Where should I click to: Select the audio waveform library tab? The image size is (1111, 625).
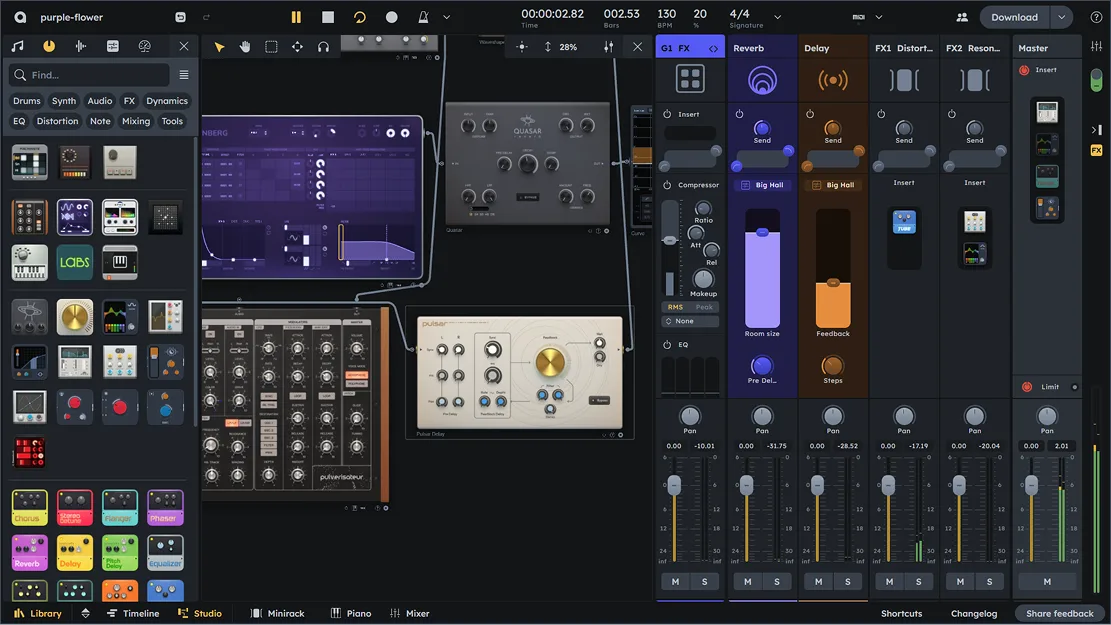pyautogui.click(x=81, y=46)
